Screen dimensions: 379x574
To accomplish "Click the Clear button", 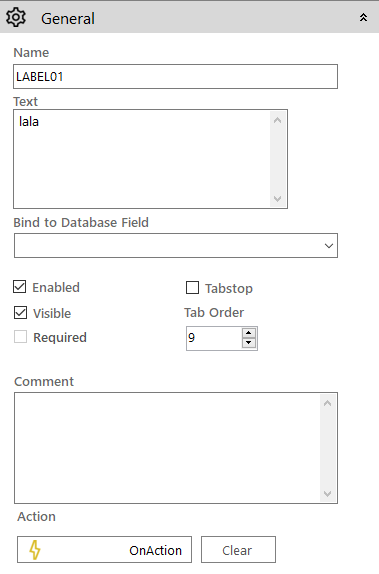I will pos(238,549).
